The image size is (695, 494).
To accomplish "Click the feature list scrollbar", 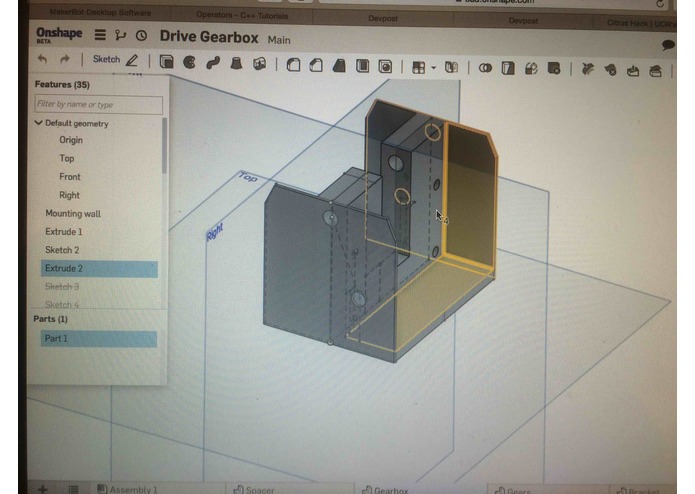I will tap(164, 146).
